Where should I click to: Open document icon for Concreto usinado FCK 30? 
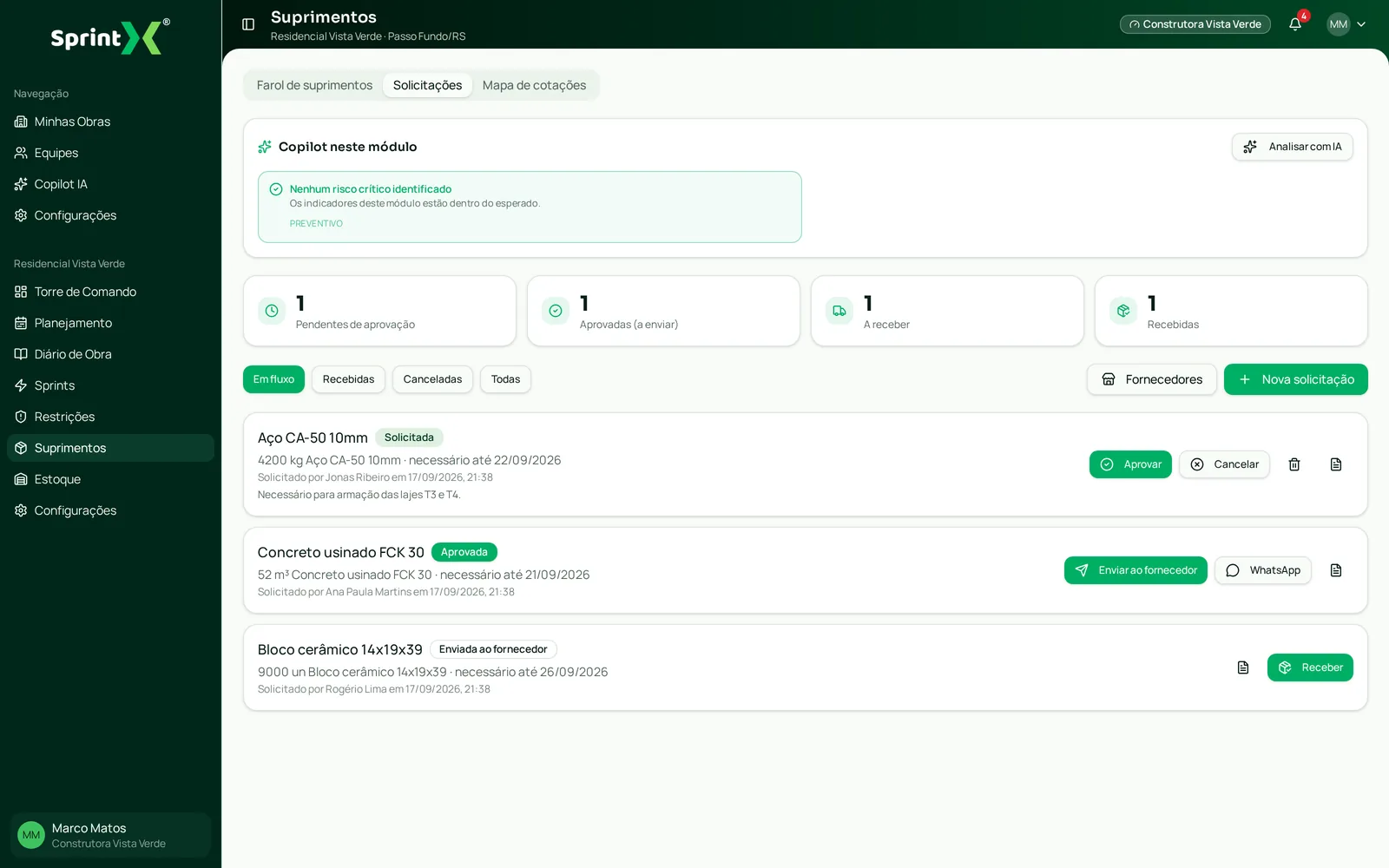click(x=1336, y=570)
